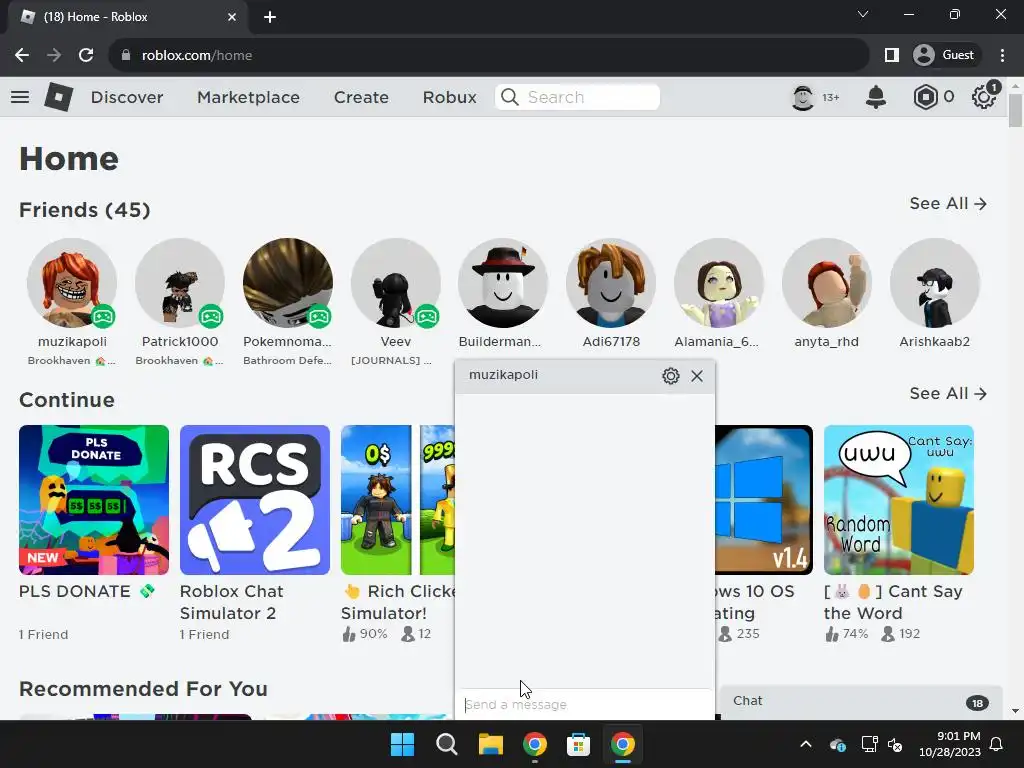
Task: Click See All for Continue
Action: pyautogui.click(x=948, y=394)
